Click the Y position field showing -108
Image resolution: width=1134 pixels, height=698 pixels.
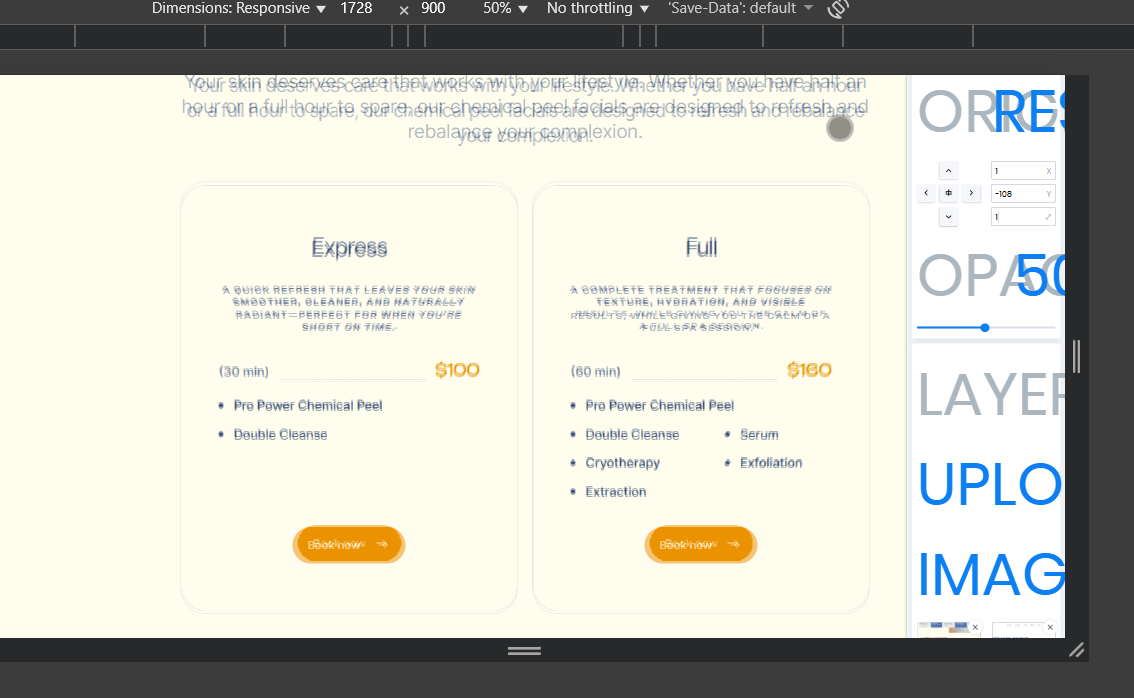pos(1023,194)
